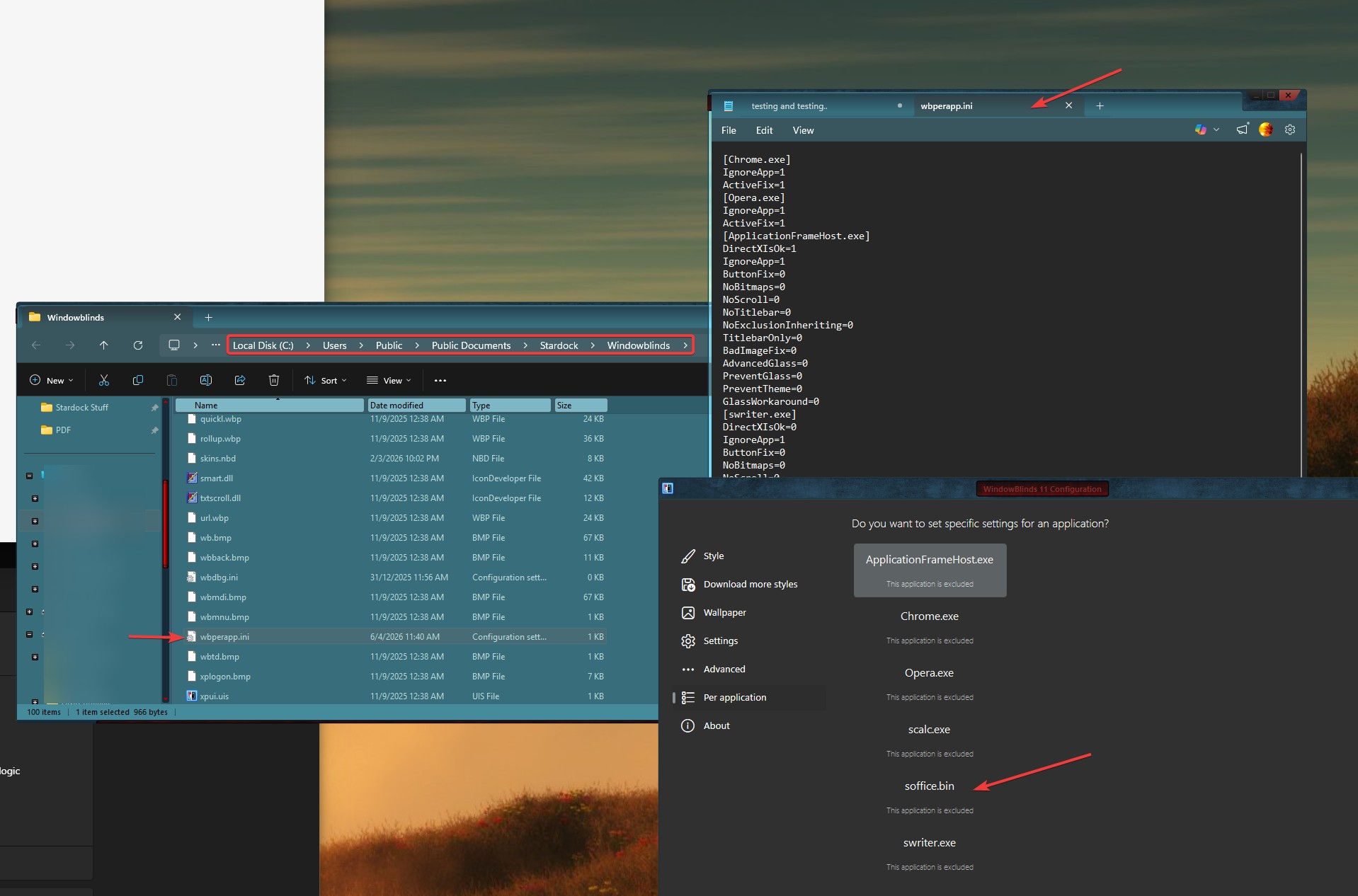Image resolution: width=1358 pixels, height=896 pixels.
Task: Click the Copy icon in Explorer toolbar
Action: 138,381
